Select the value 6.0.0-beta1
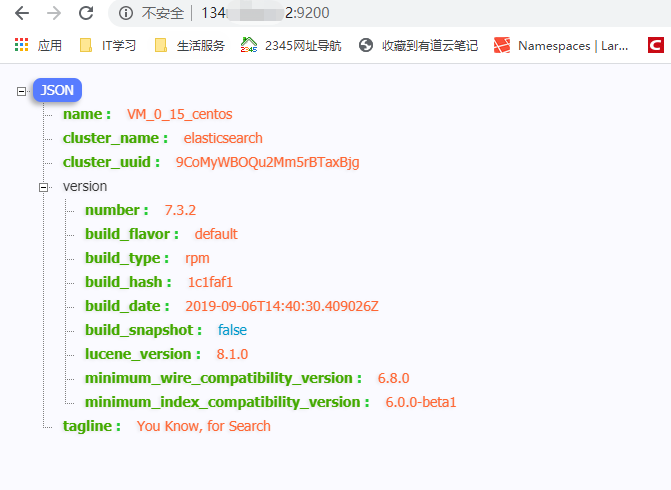The height and width of the screenshot is (490, 671). (421, 402)
